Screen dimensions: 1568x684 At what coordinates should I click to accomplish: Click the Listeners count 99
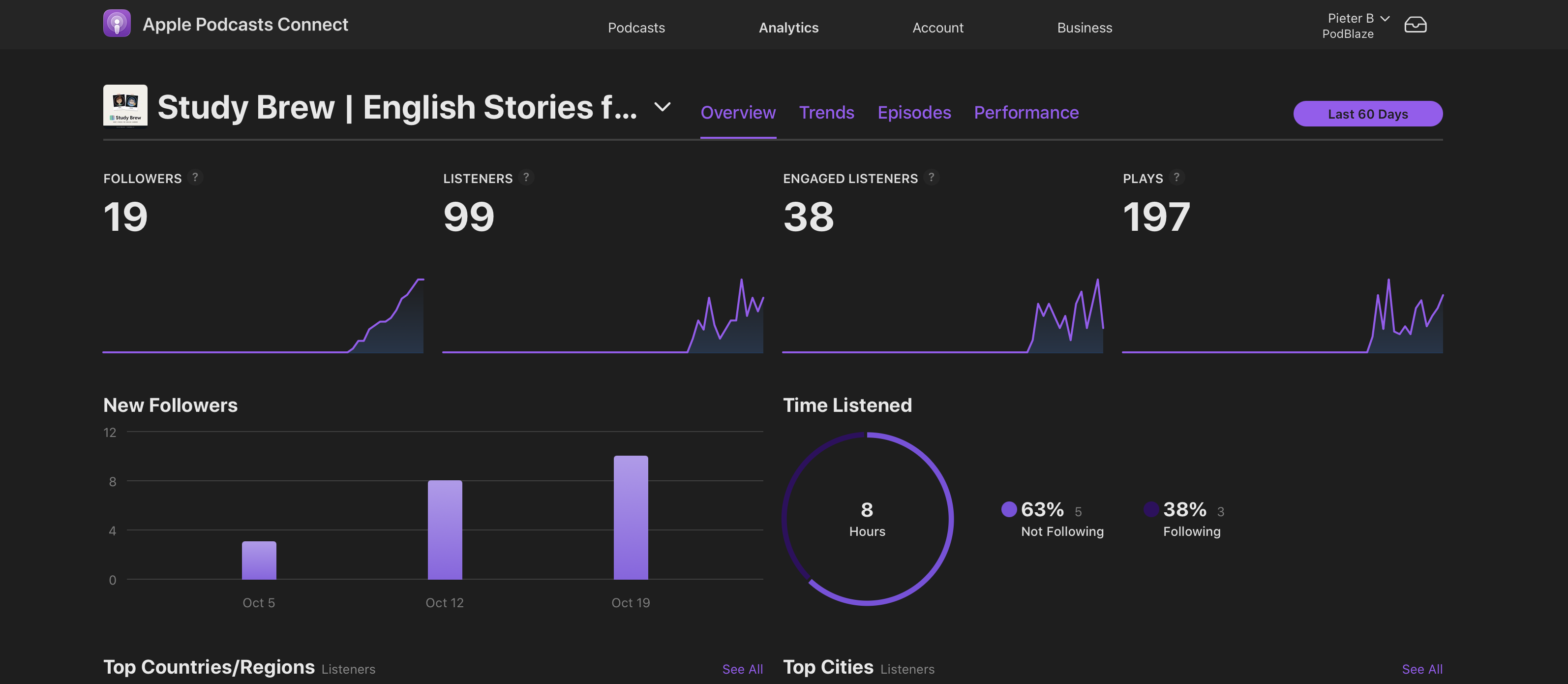[x=469, y=217]
